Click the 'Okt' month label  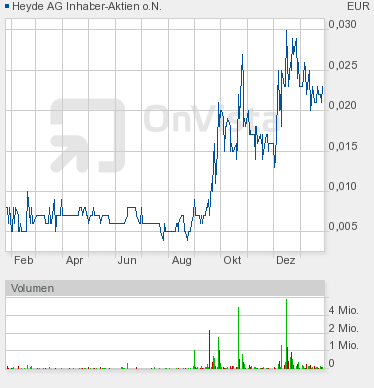[232, 260]
